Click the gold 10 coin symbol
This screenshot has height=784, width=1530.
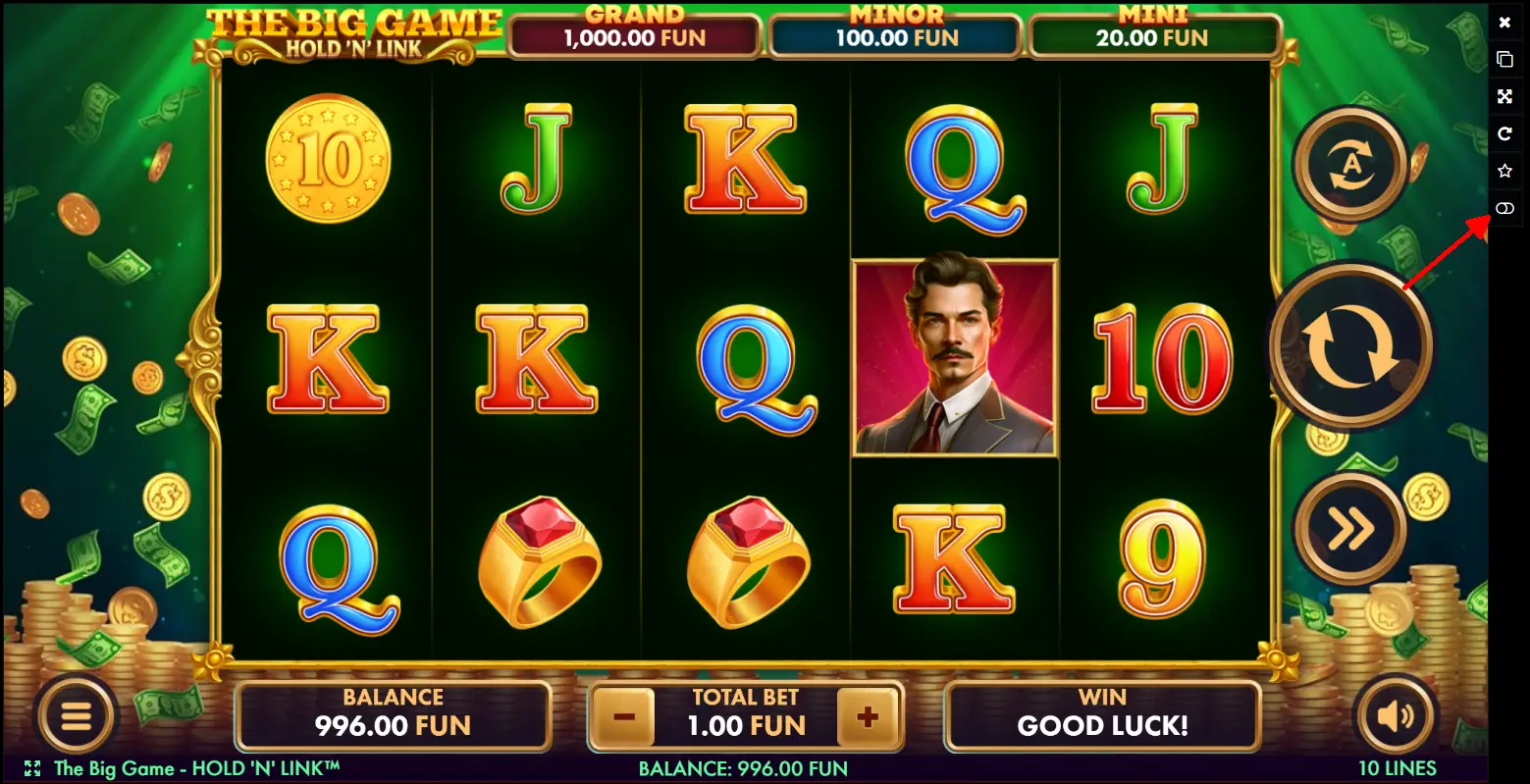[x=329, y=158]
